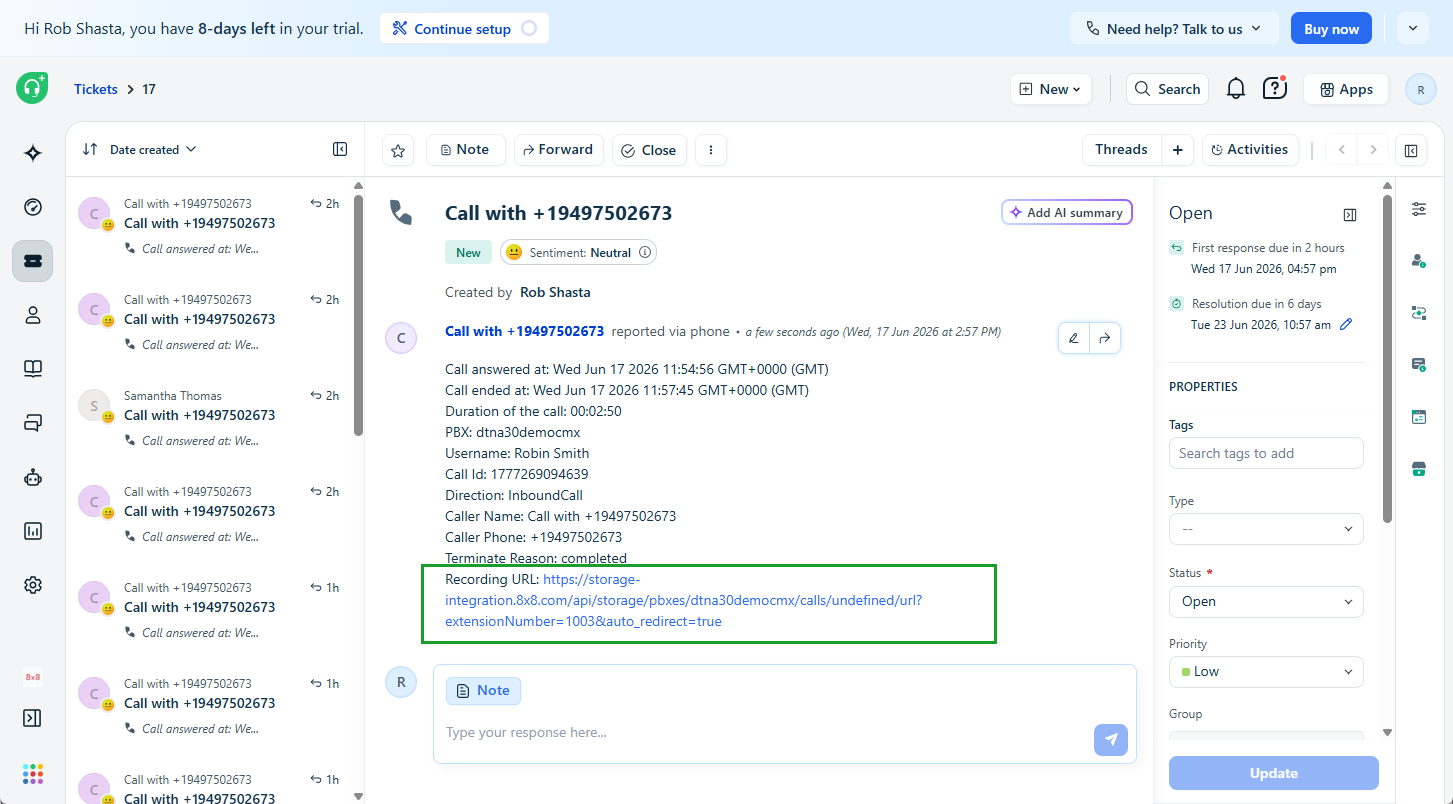Edit the resolution due date pencil icon
This screenshot has width=1453, height=804.
coord(1346,324)
